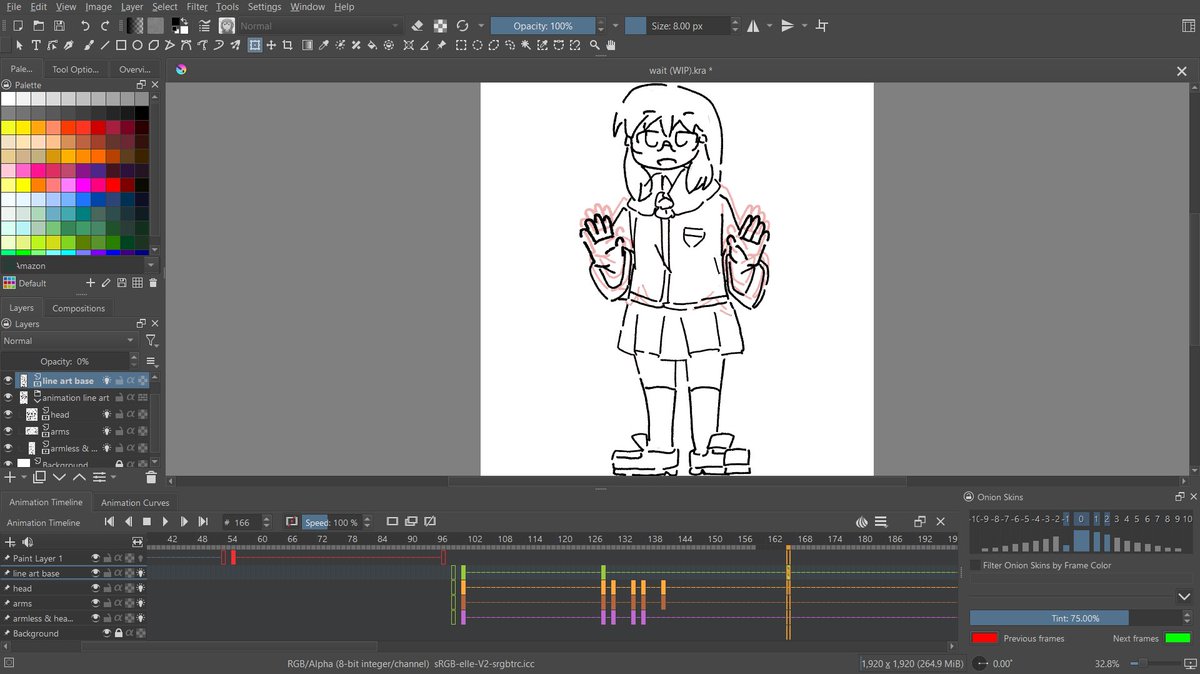Select the Crop tool
The height and width of the screenshot is (674, 1200).
click(x=288, y=45)
